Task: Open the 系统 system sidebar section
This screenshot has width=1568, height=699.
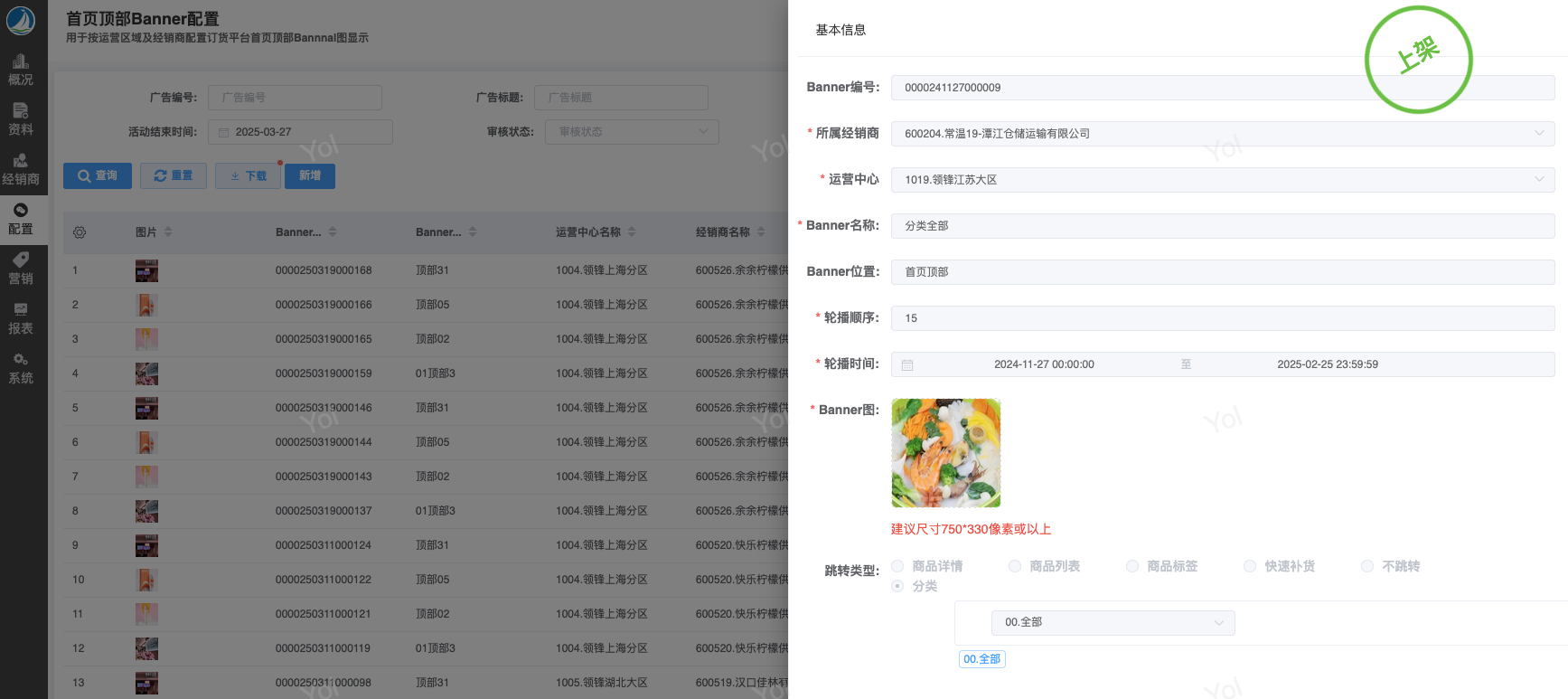Action: pyautogui.click(x=21, y=368)
